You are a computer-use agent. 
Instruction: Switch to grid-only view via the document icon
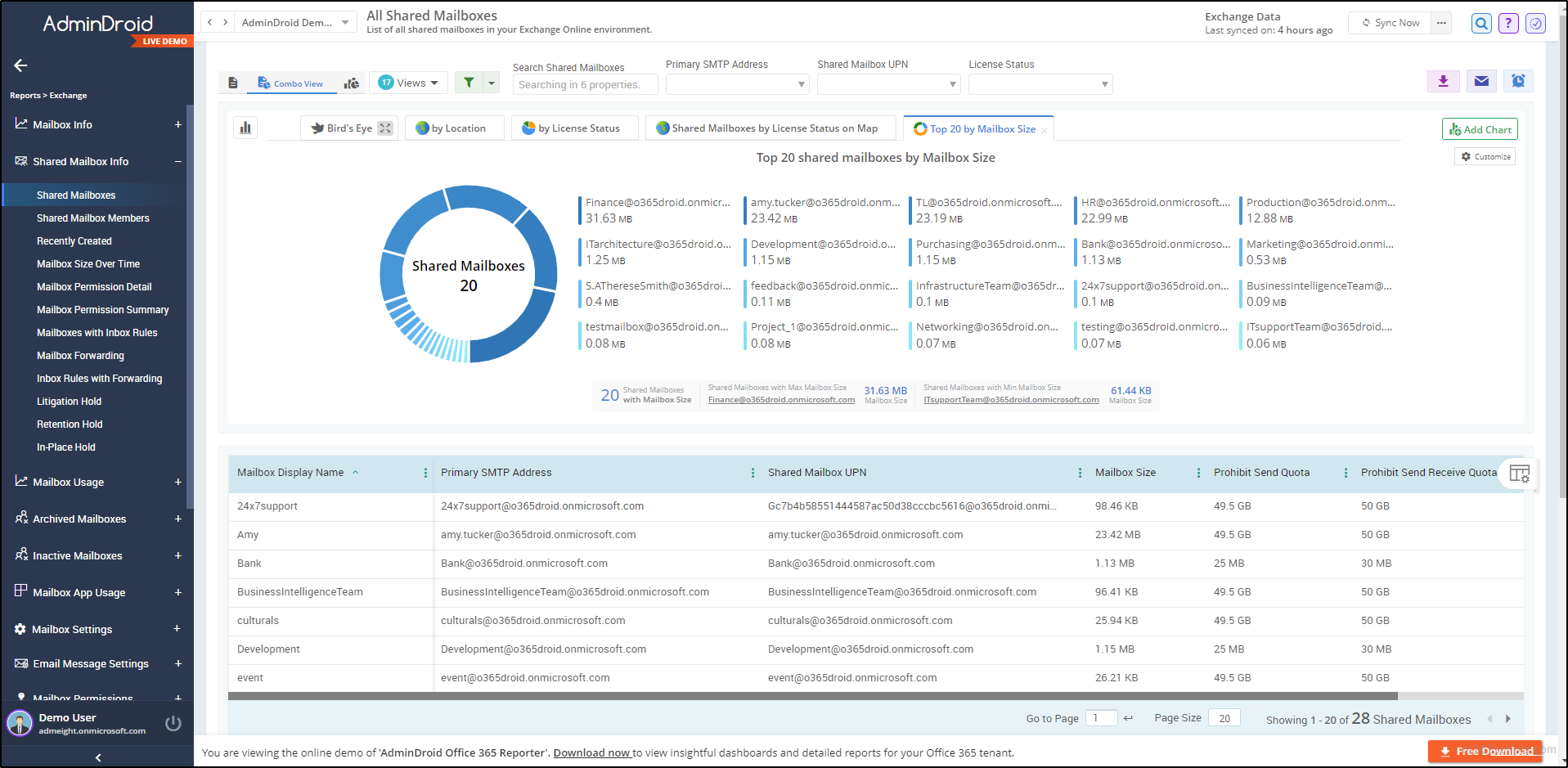[x=233, y=83]
